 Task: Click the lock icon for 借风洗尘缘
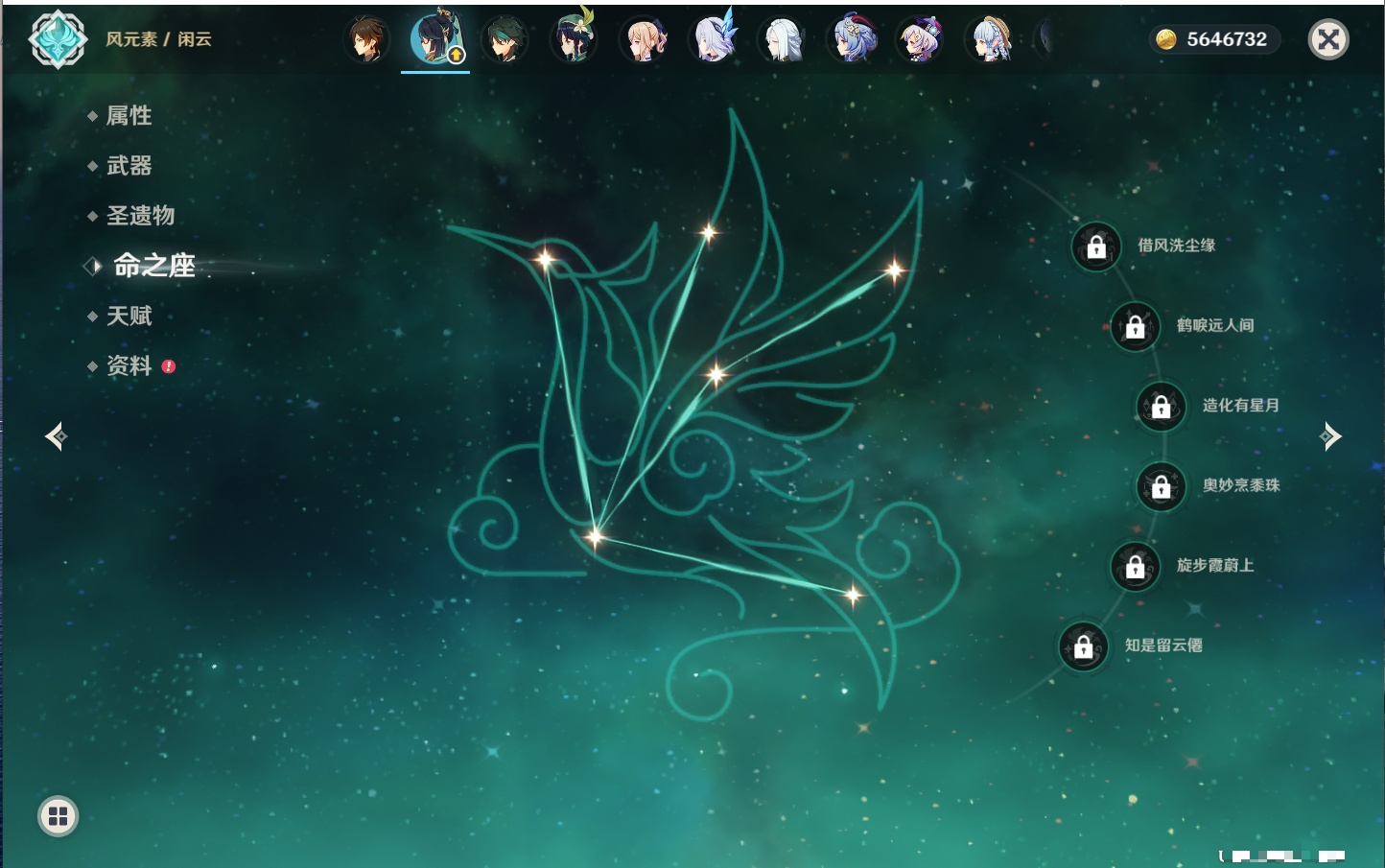tap(1096, 247)
